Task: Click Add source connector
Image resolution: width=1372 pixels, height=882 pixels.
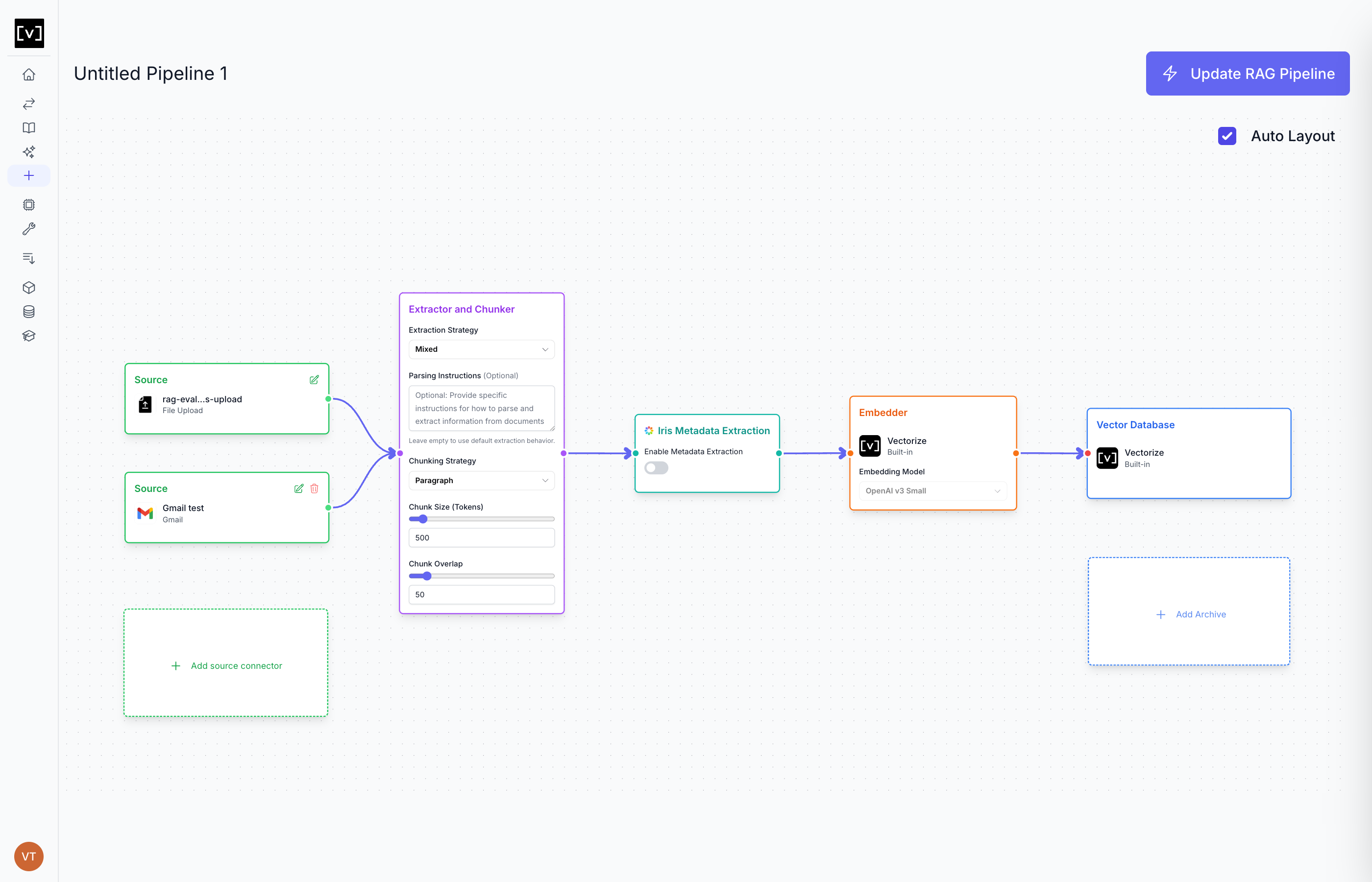Action: (x=225, y=662)
